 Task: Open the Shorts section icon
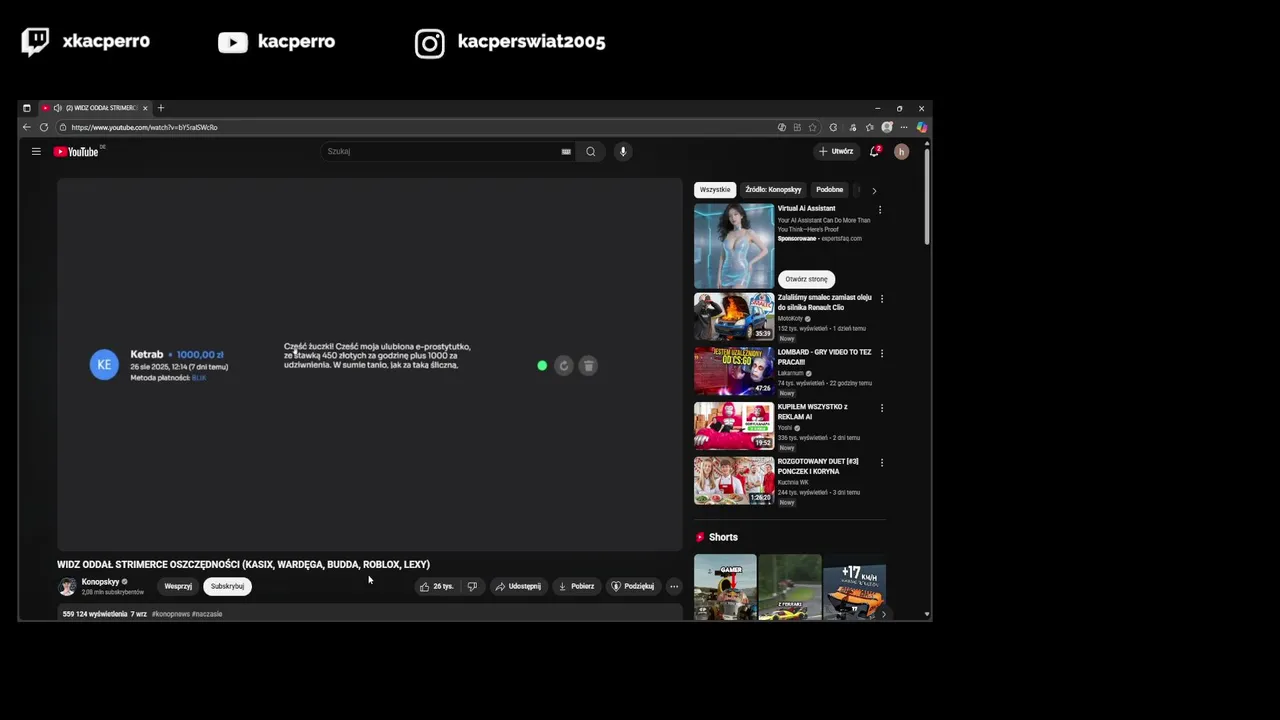(700, 537)
